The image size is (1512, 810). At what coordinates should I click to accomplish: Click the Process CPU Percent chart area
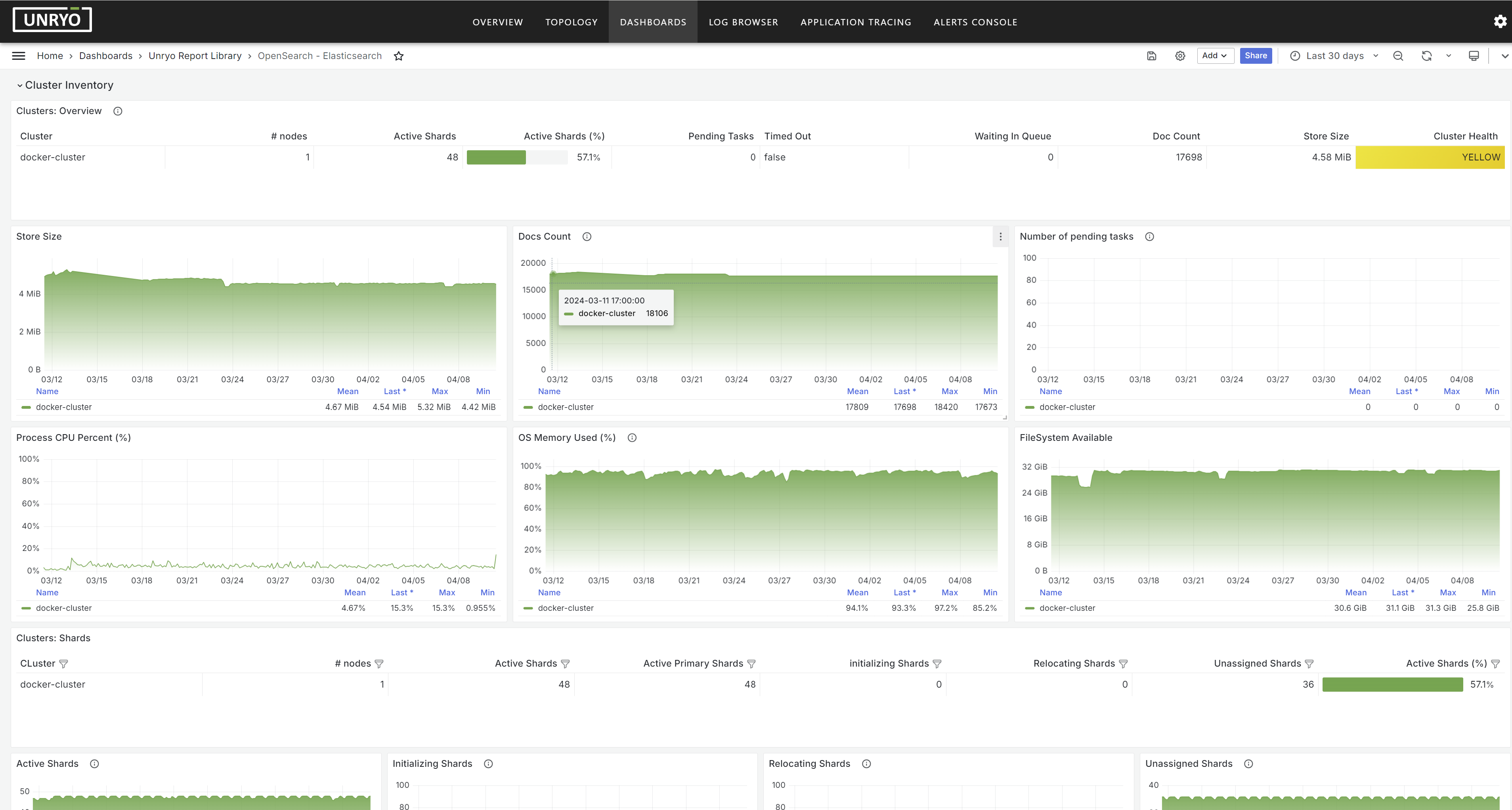click(270, 515)
